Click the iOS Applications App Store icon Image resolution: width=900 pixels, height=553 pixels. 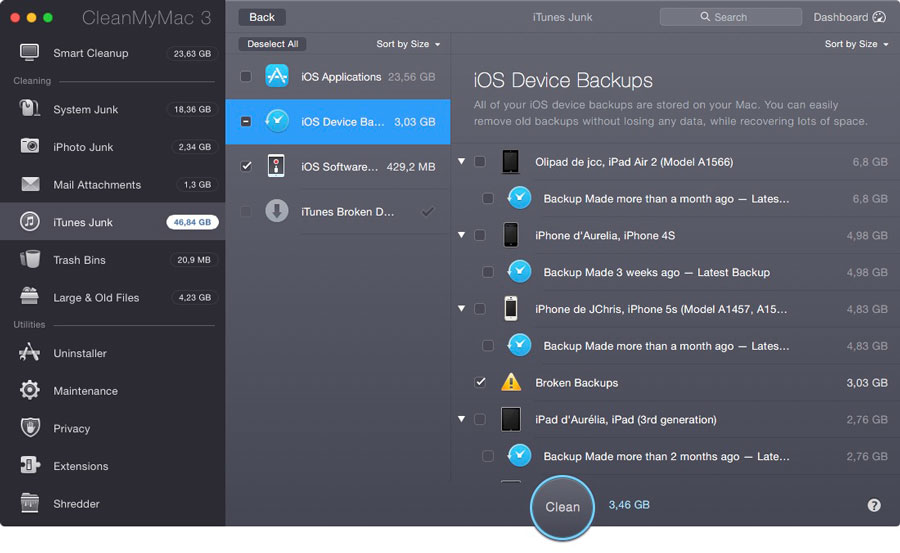(277, 76)
